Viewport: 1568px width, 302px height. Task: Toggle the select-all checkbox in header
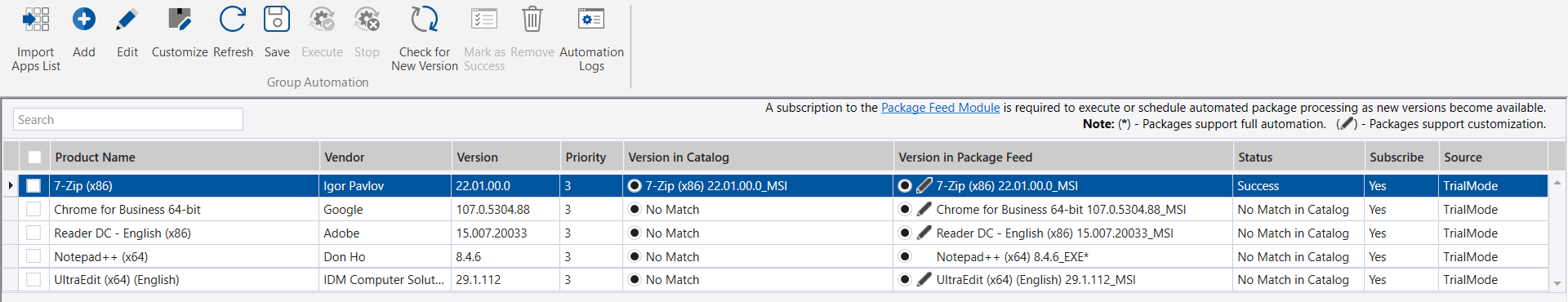pyautogui.click(x=34, y=157)
